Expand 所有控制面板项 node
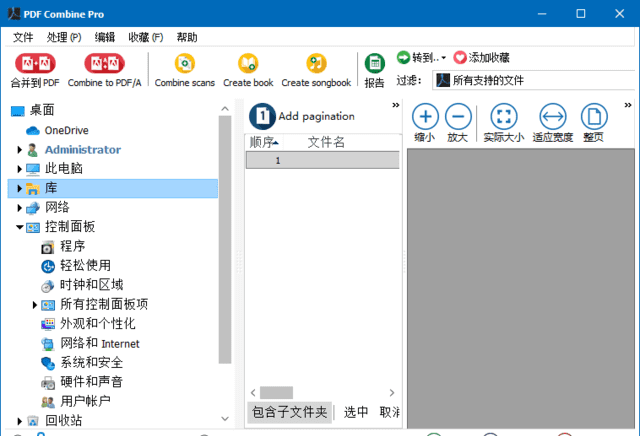Image resolution: width=640 pixels, height=436 pixels. [35, 305]
